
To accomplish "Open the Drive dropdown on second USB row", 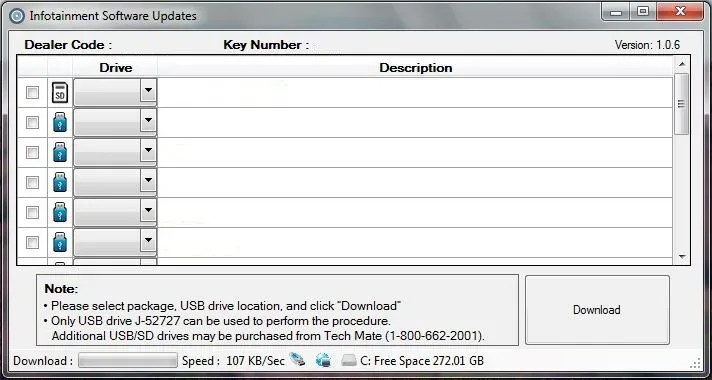I will [x=148, y=150].
